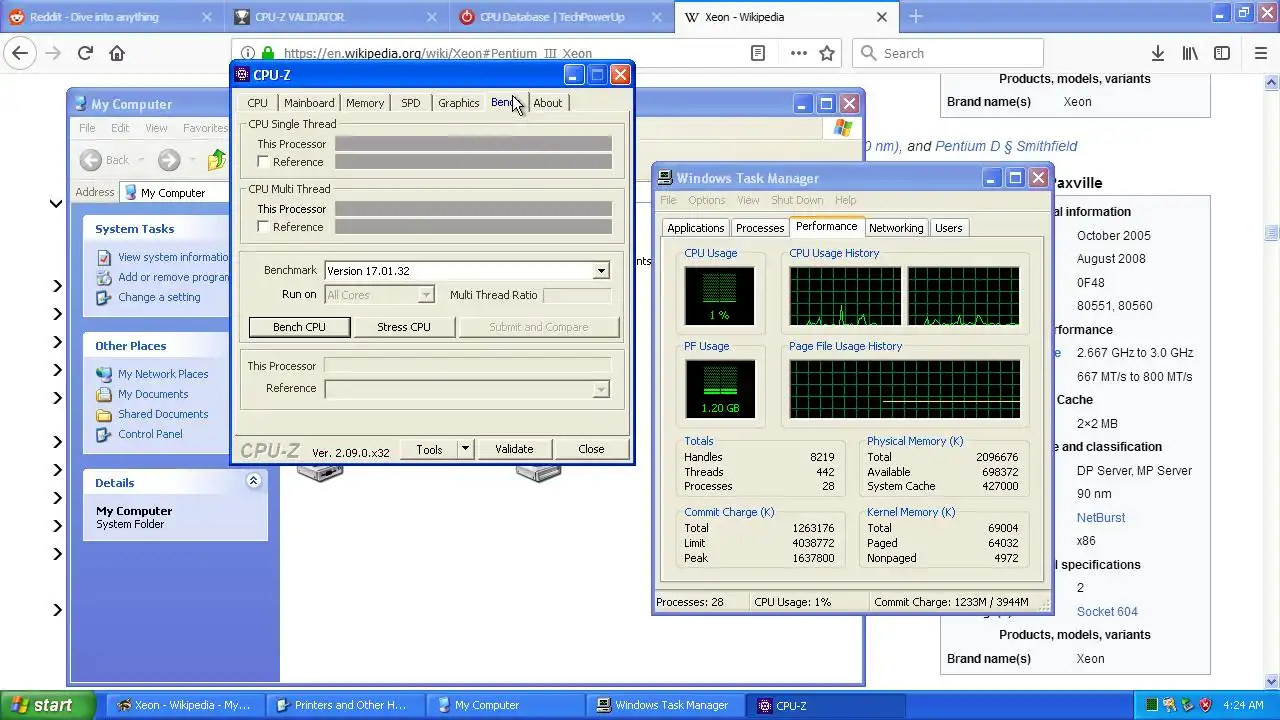
Task: Click the Close button in CPU-Z
Action: (x=591, y=449)
